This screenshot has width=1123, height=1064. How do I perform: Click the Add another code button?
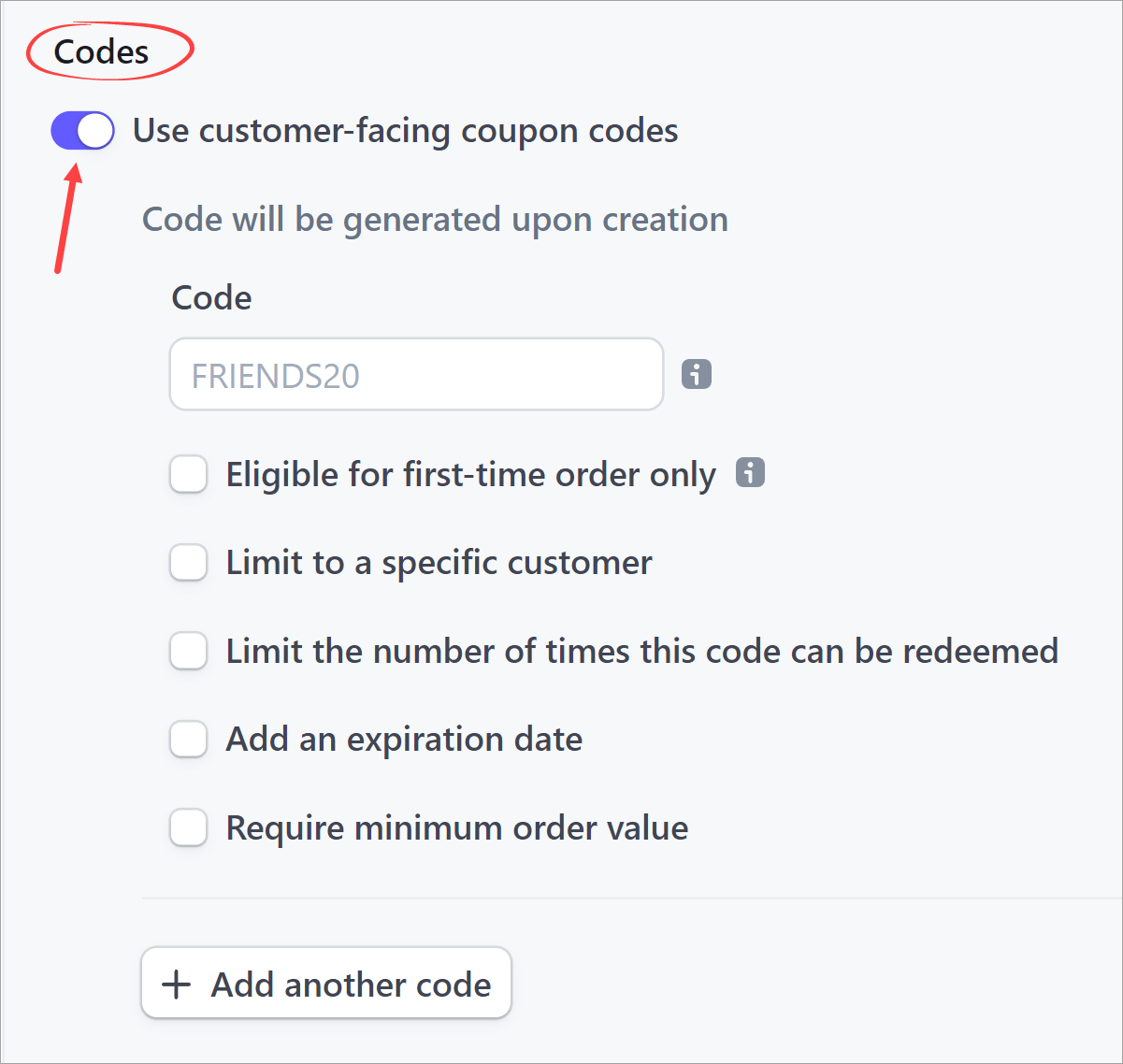(325, 983)
